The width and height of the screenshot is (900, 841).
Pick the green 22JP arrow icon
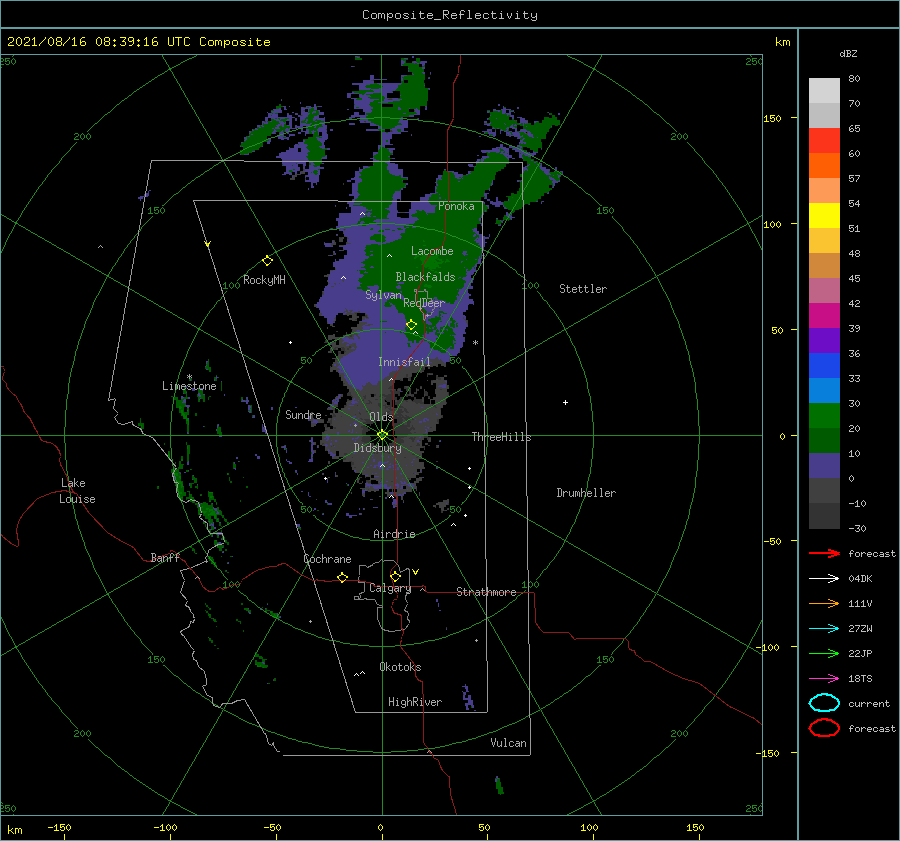824,653
